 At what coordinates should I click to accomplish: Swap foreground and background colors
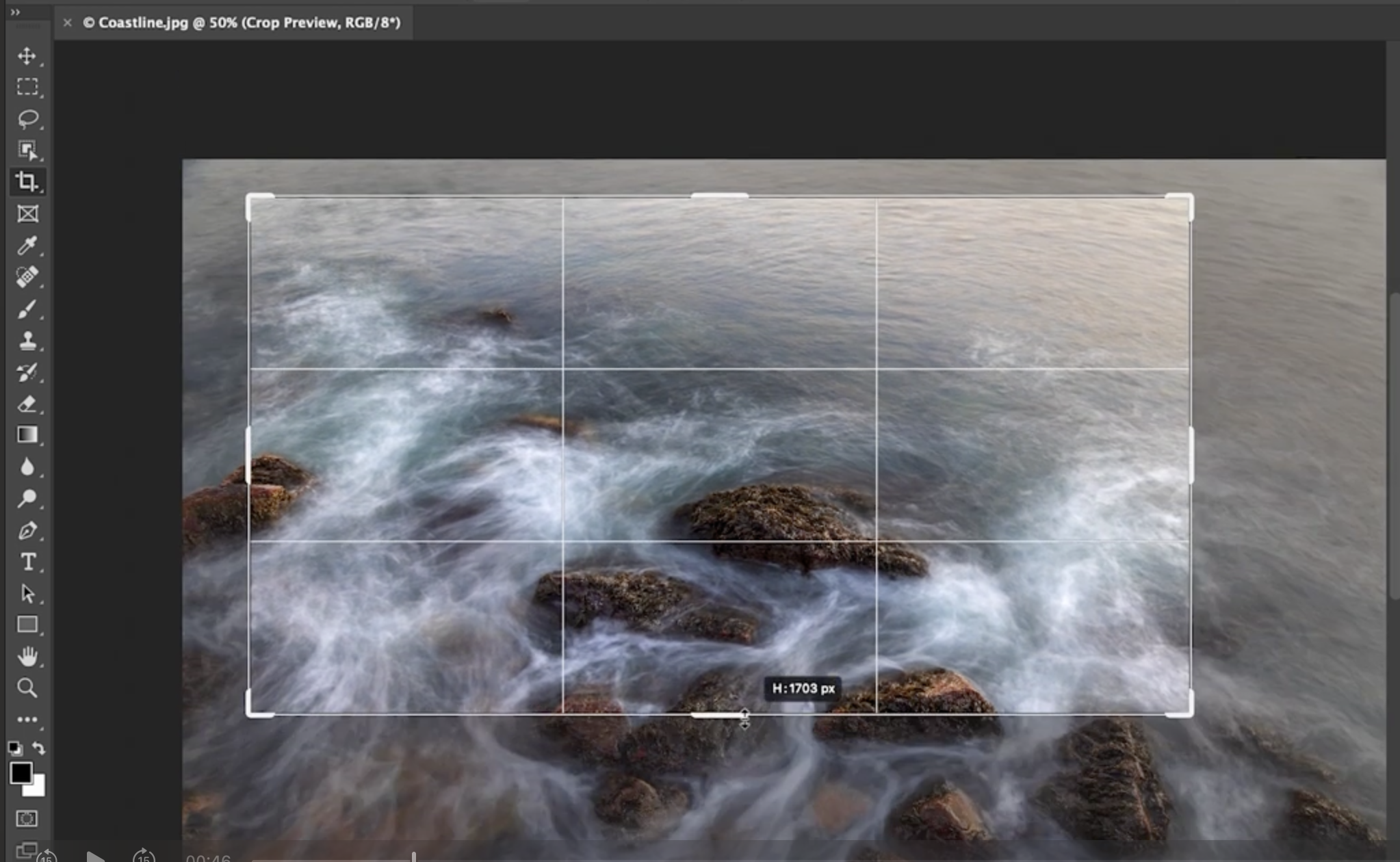[x=40, y=748]
